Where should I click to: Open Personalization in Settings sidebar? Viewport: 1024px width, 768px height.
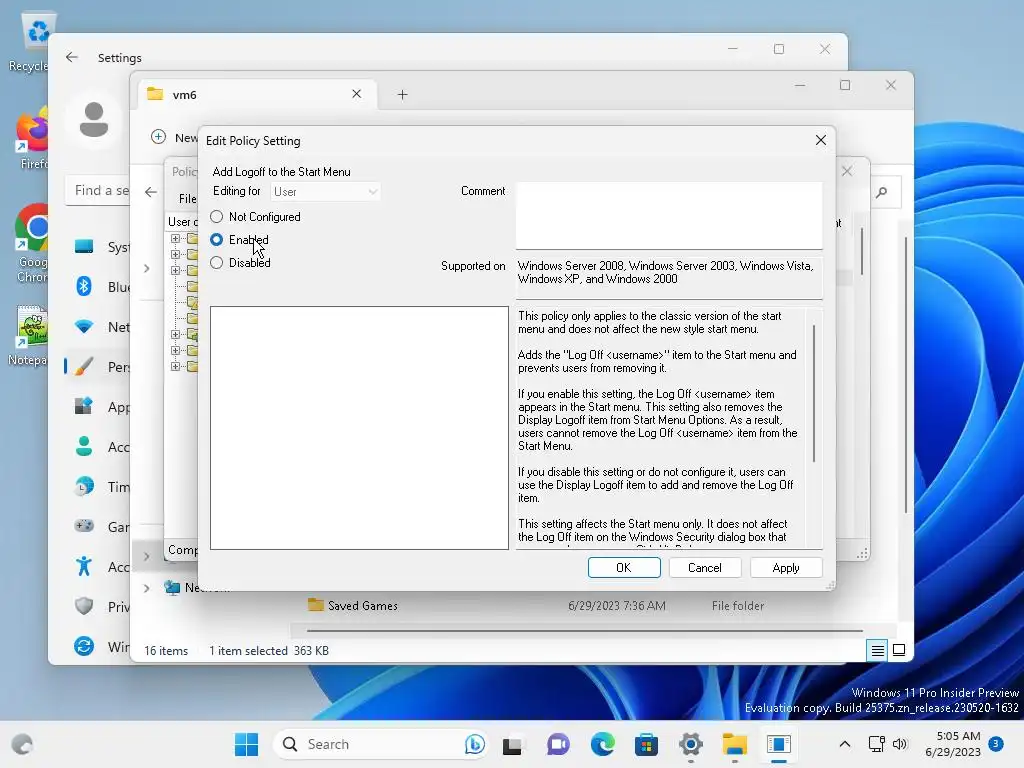pyautogui.click(x=98, y=367)
